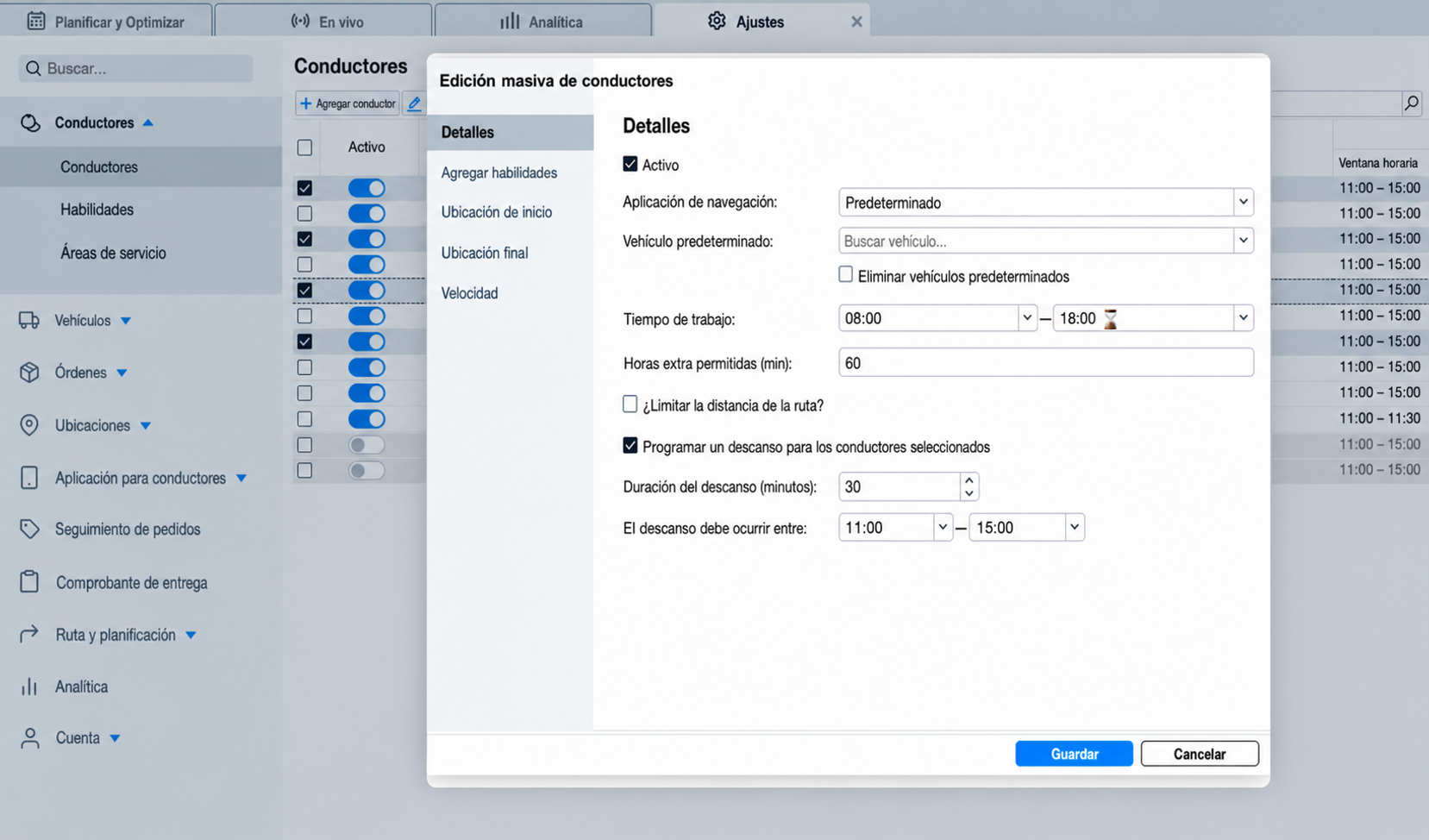Click the Analítica tab bar-chart icon
Image resolution: width=1429 pixels, height=840 pixels.
(x=510, y=21)
